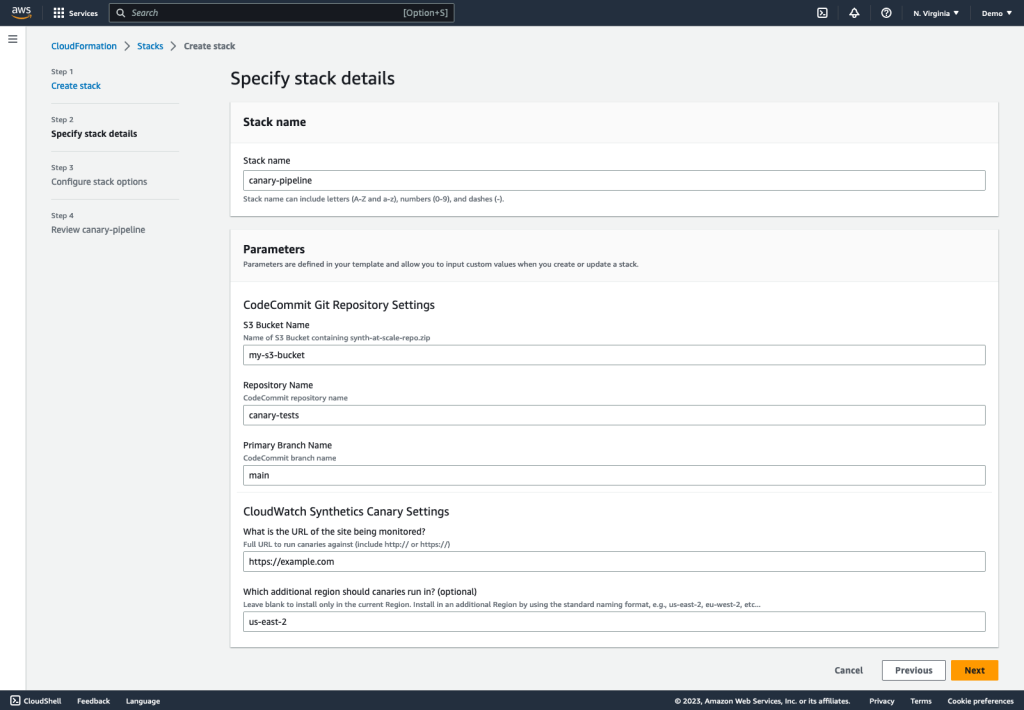Open the Demo account menu
The height and width of the screenshot is (710, 1024).
pos(991,13)
